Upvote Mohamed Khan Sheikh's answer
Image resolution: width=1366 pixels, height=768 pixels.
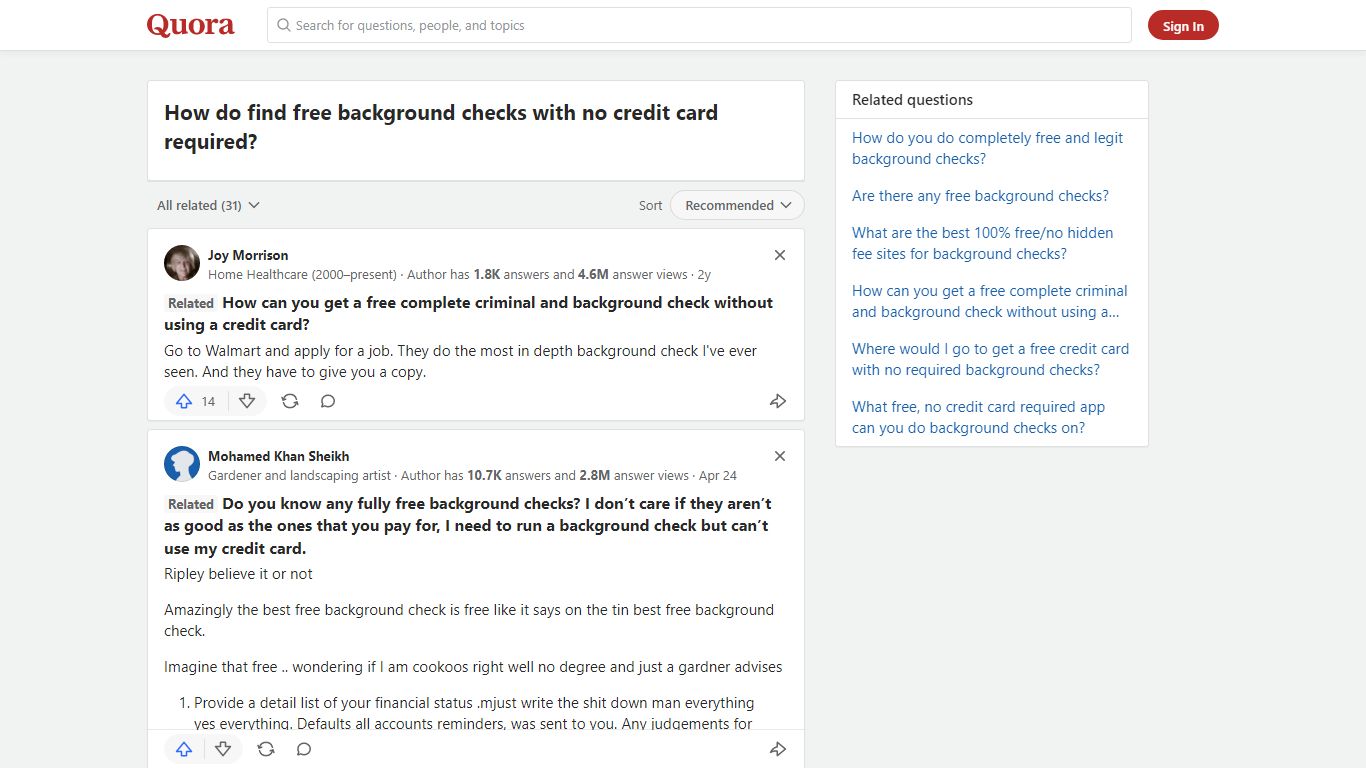coord(184,749)
